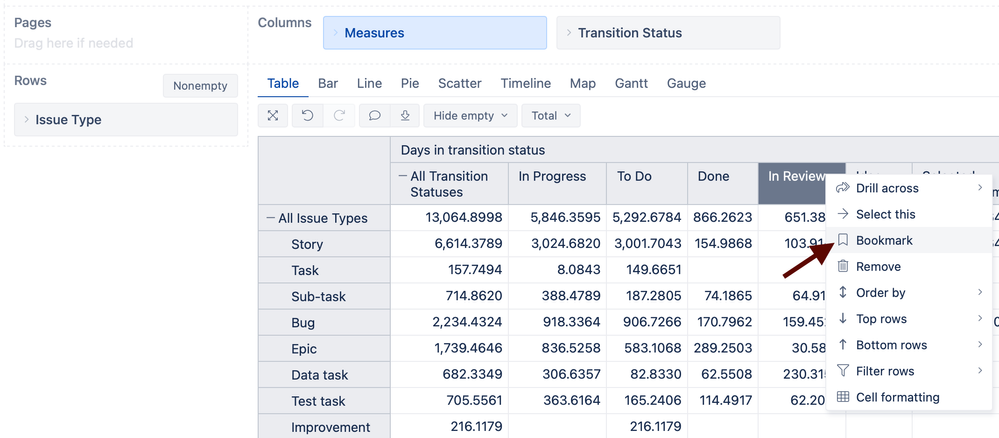The height and width of the screenshot is (438, 999).
Task: Click the Filter rows funnel icon
Action: pyautogui.click(x=843, y=371)
